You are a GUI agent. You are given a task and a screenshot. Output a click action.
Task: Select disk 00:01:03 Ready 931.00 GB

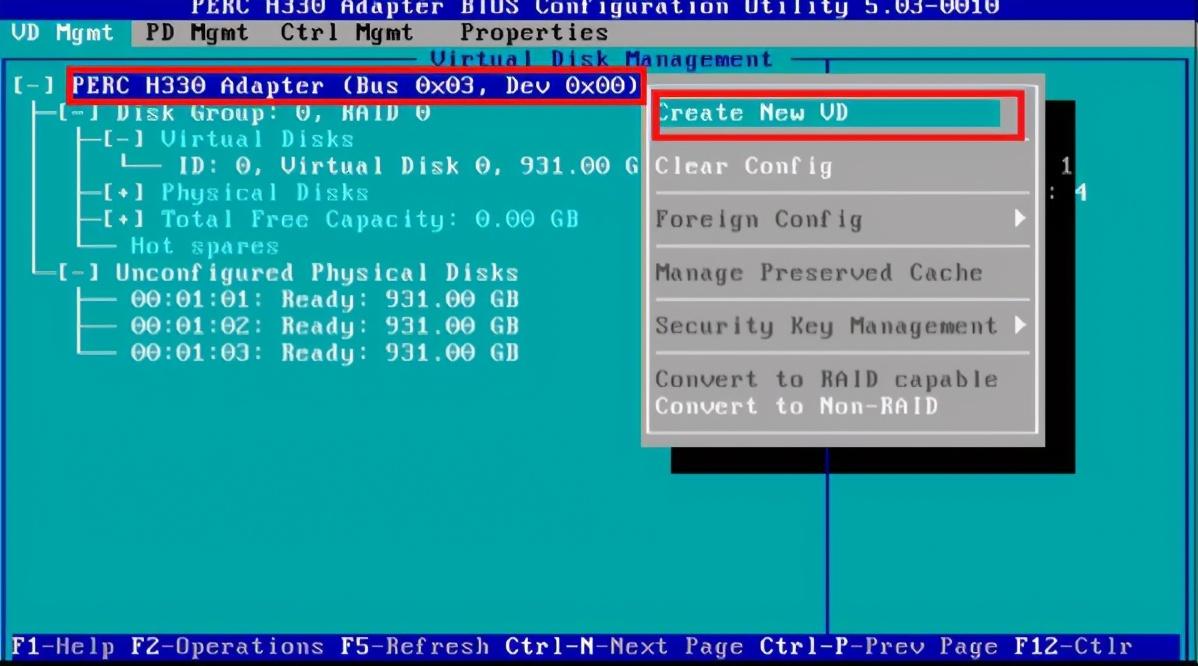click(325, 353)
